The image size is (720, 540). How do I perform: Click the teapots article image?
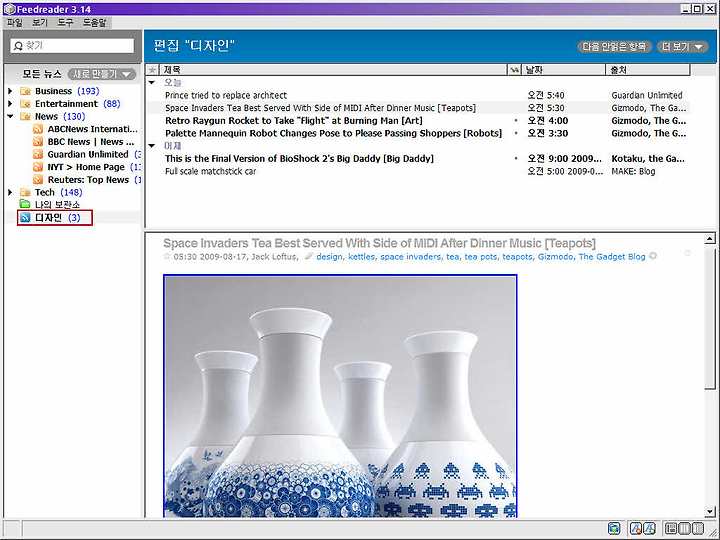pyautogui.click(x=340, y=396)
